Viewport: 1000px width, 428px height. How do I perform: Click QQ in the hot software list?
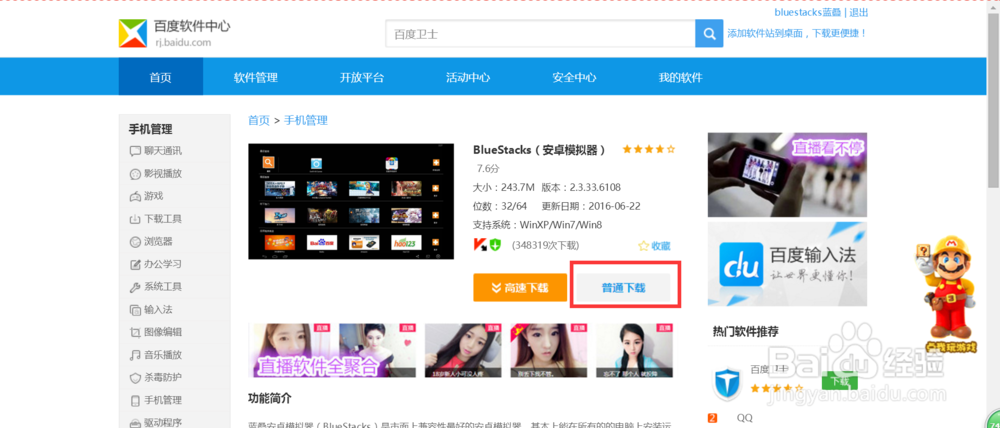coord(744,418)
